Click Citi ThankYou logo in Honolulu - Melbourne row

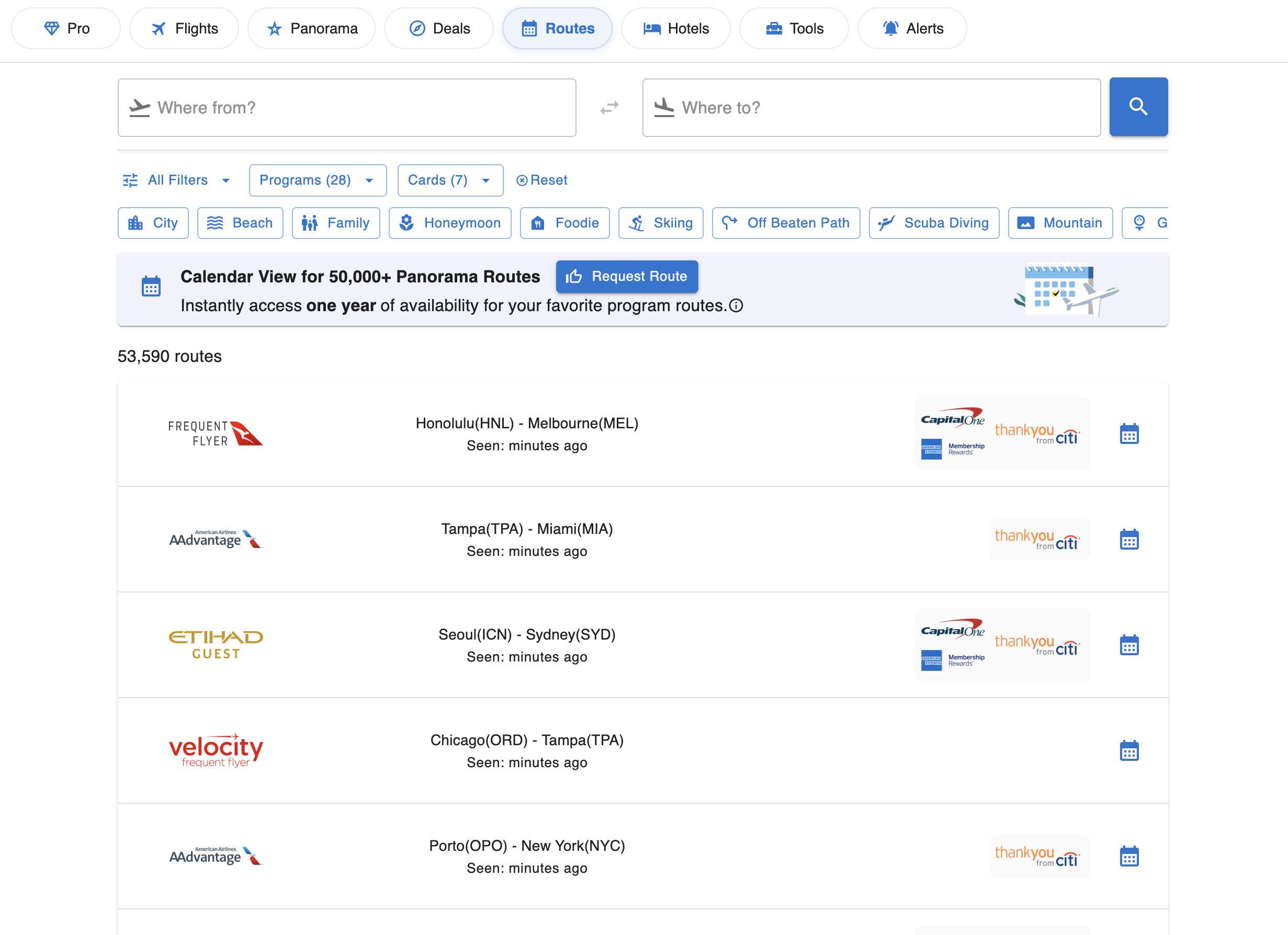click(1037, 434)
